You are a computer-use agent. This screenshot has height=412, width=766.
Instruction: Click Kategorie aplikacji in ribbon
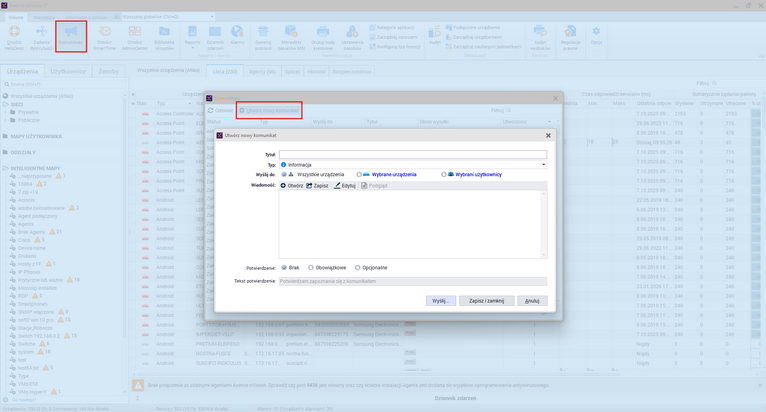(x=392, y=27)
